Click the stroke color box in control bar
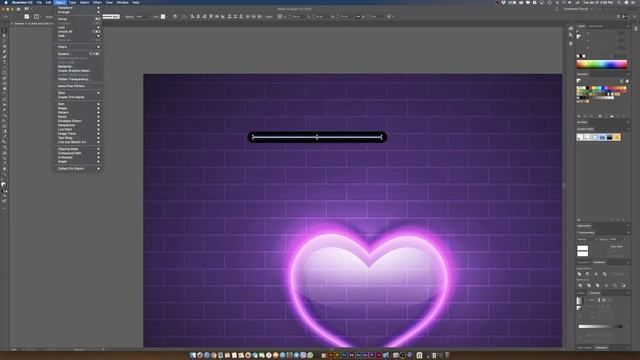This screenshot has height=360, width=640. pyautogui.click(x=36, y=17)
